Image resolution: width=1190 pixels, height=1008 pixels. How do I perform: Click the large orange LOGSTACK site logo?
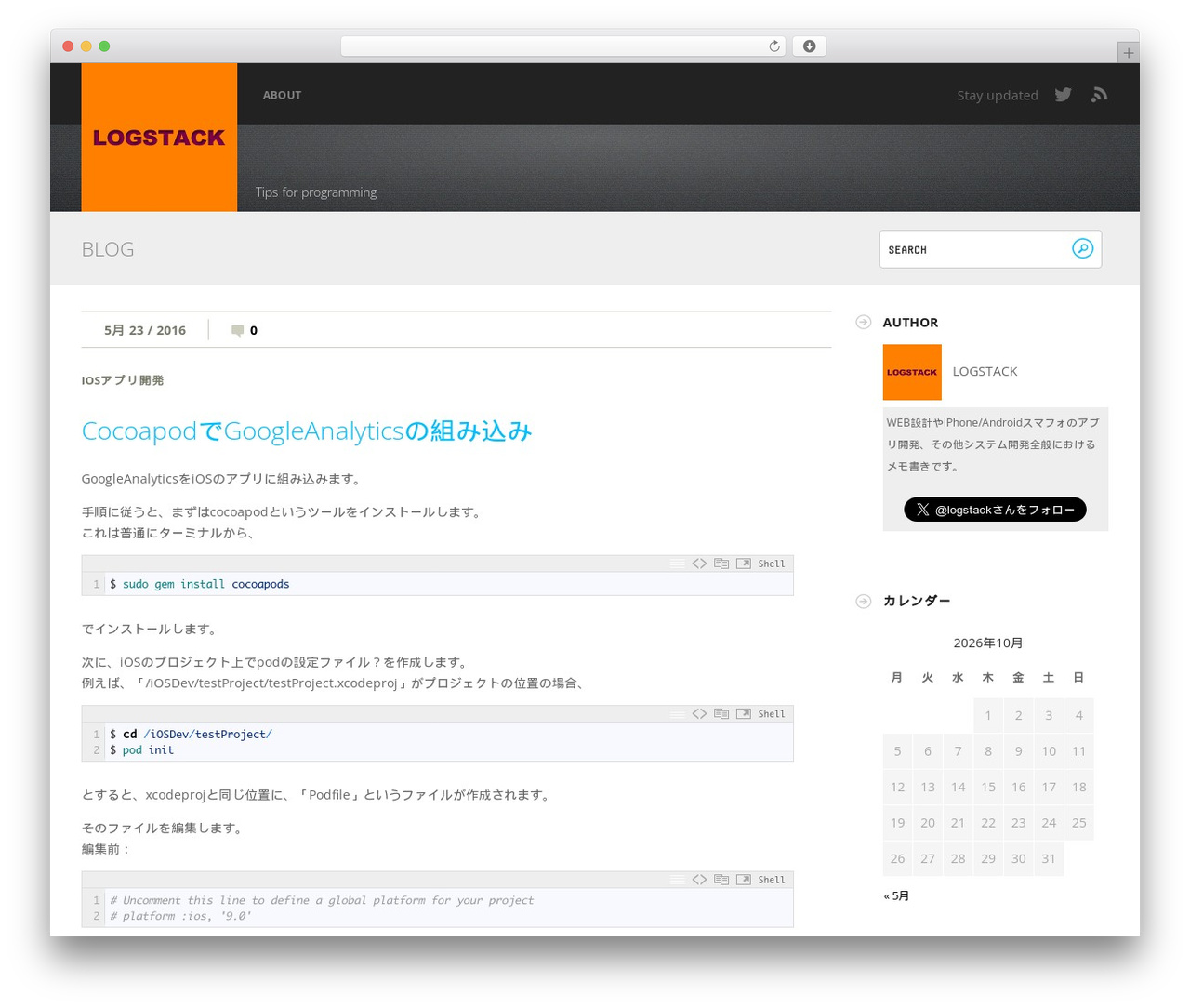pos(159,138)
